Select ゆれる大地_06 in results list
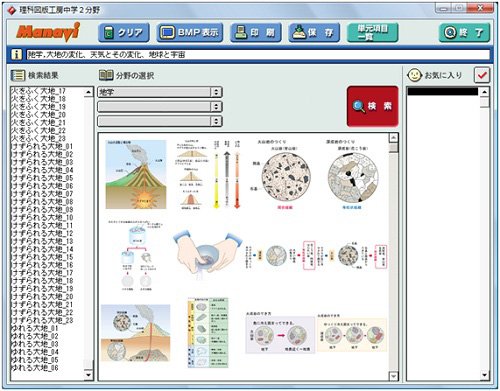Viewport: 500px width, 391px height. (x=35, y=368)
